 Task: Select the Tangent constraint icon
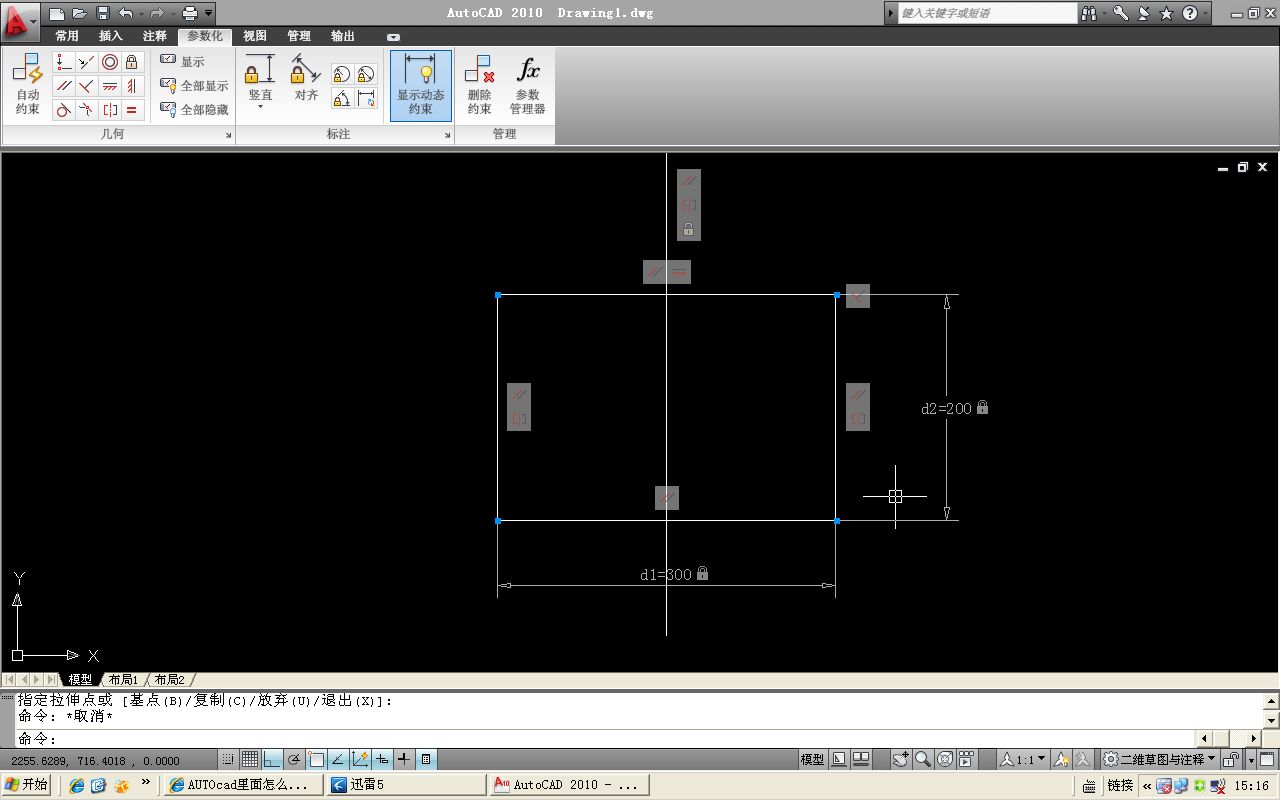coord(63,110)
